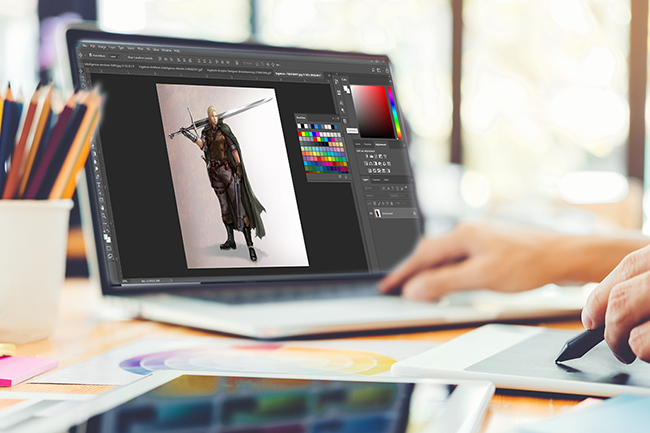This screenshot has width=650, height=433.
Task: Select the Rectangular Marquee tool
Action: click(82, 78)
